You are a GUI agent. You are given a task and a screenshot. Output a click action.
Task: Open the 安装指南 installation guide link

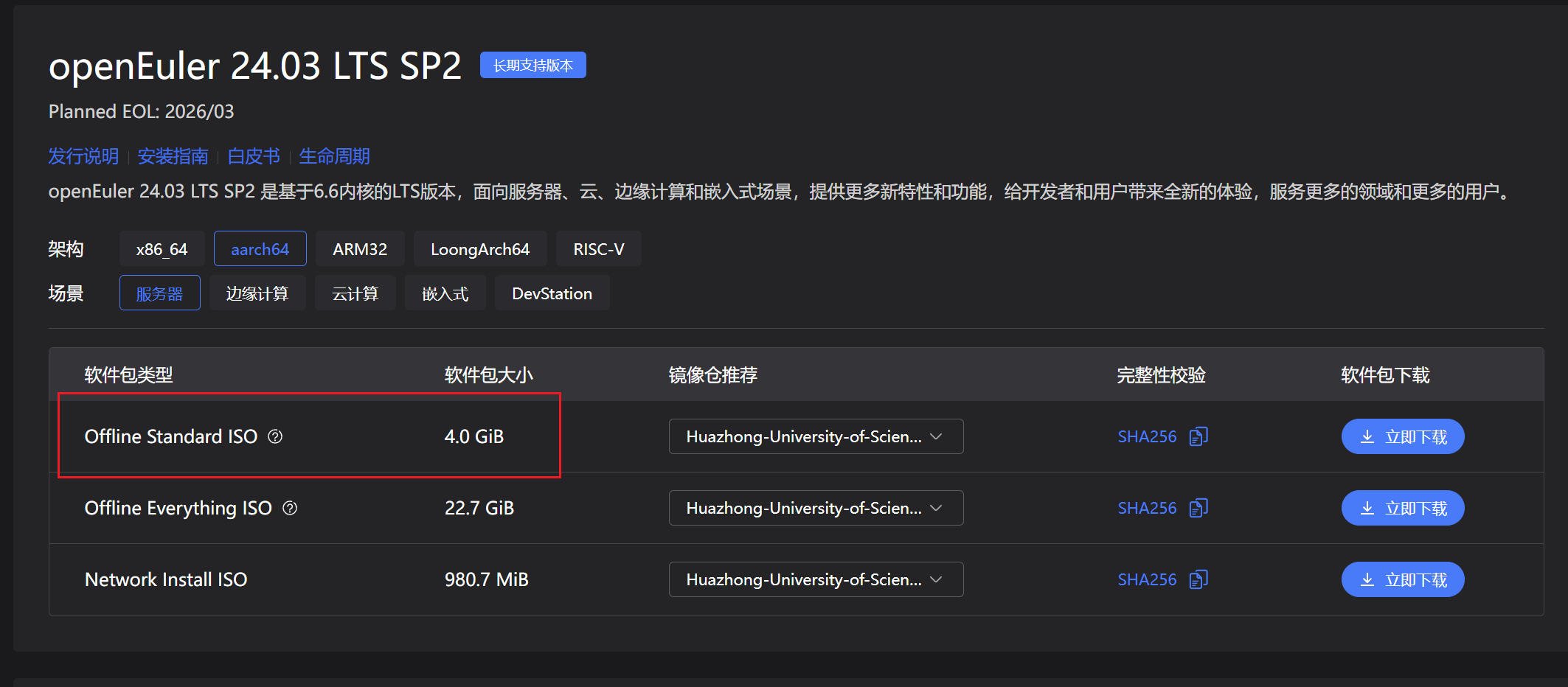tap(173, 156)
